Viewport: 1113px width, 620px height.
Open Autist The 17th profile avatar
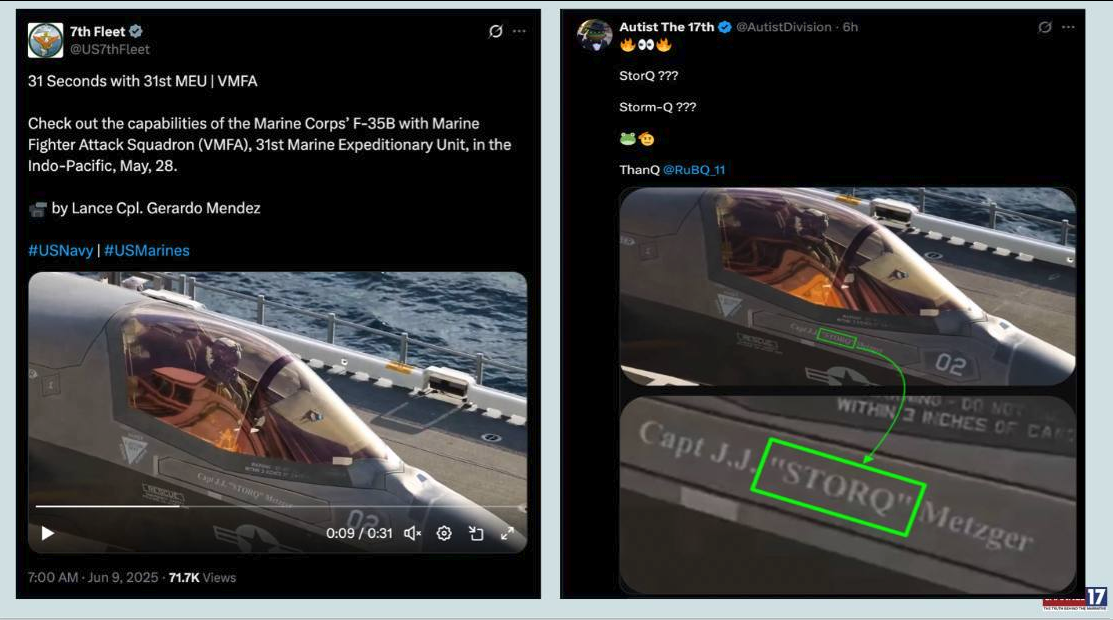(595, 34)
